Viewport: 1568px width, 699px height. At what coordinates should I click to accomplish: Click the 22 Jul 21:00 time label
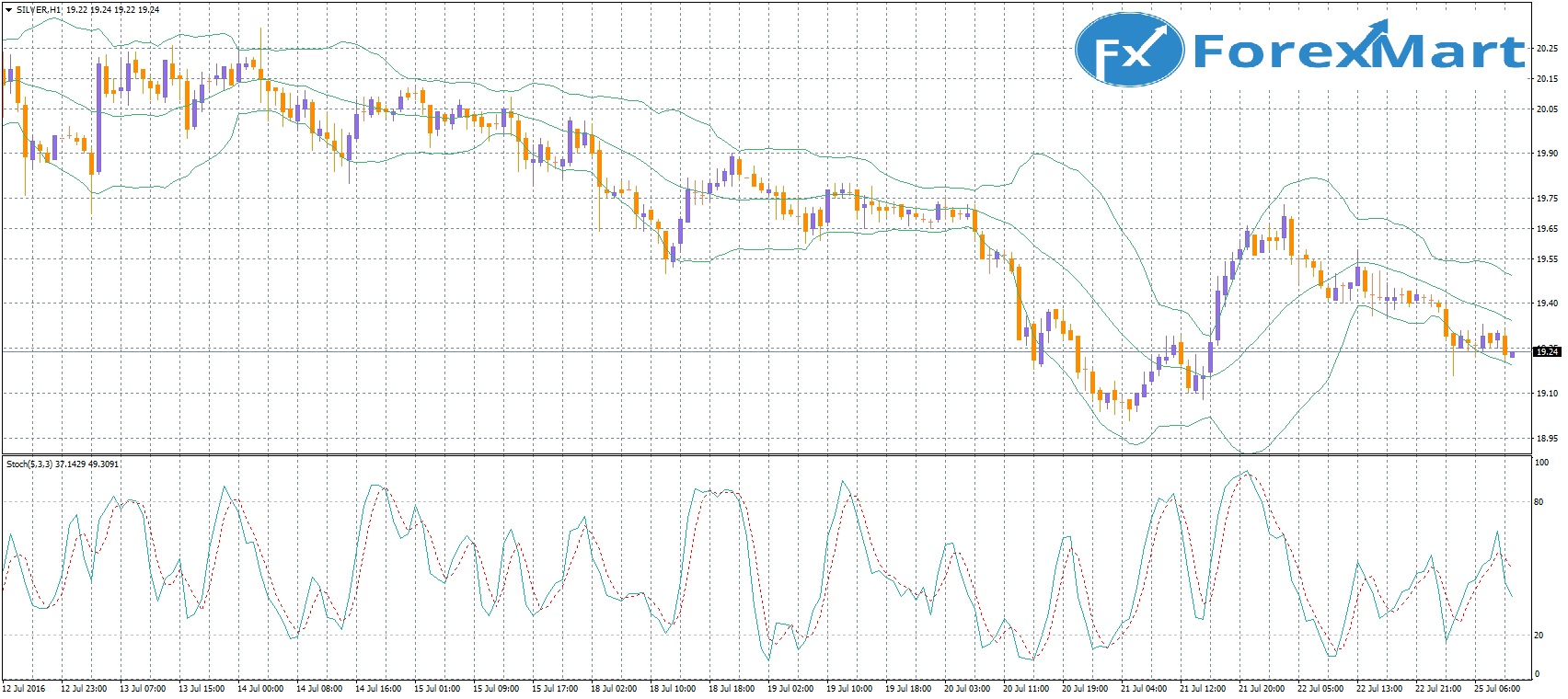pos(1438,688)
